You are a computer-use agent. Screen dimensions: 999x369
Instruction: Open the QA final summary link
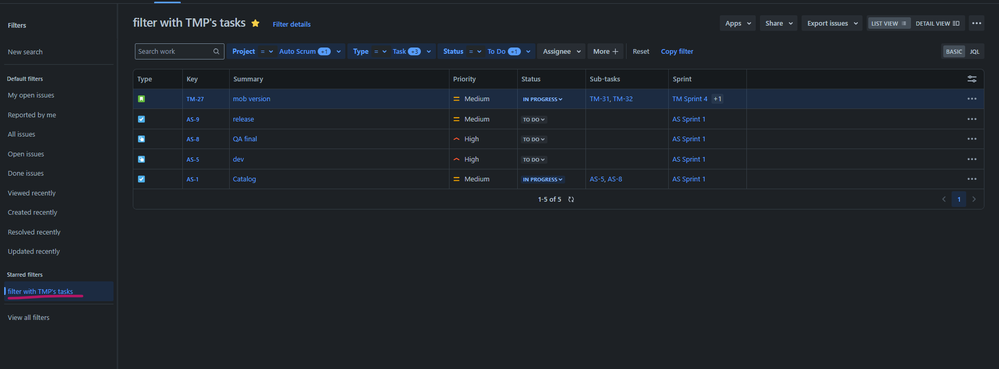(x=245, y=139)
